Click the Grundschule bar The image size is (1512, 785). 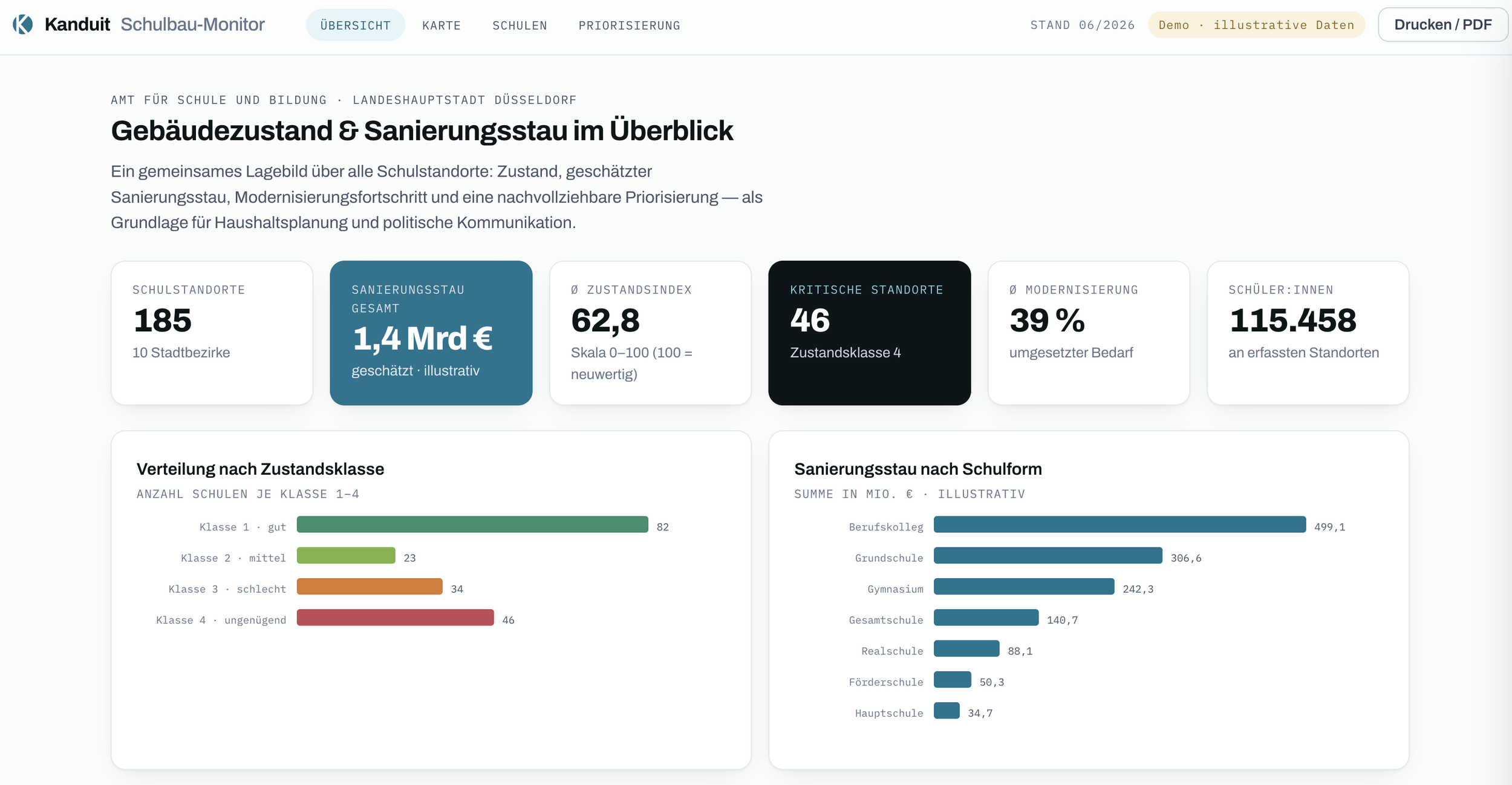tap(1048, 555)
